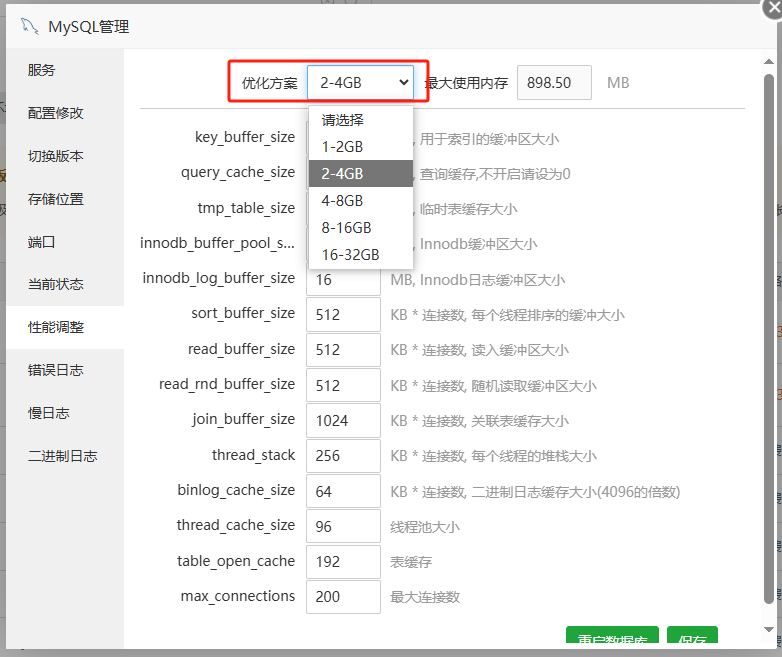The image size is (782, 657).
Task: Edit the thread_stack value
Action: (343, 455)
